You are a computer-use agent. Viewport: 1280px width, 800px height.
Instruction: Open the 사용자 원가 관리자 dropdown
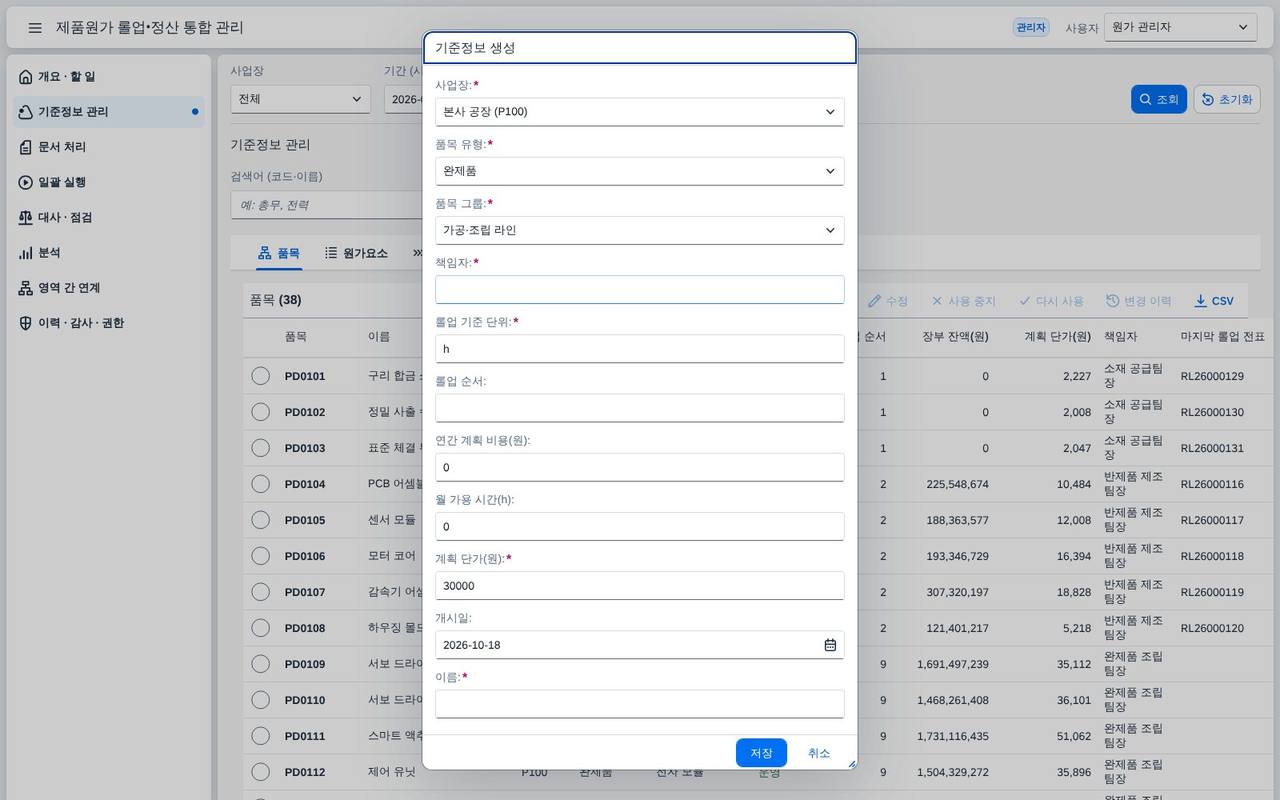pos(1181,28)
